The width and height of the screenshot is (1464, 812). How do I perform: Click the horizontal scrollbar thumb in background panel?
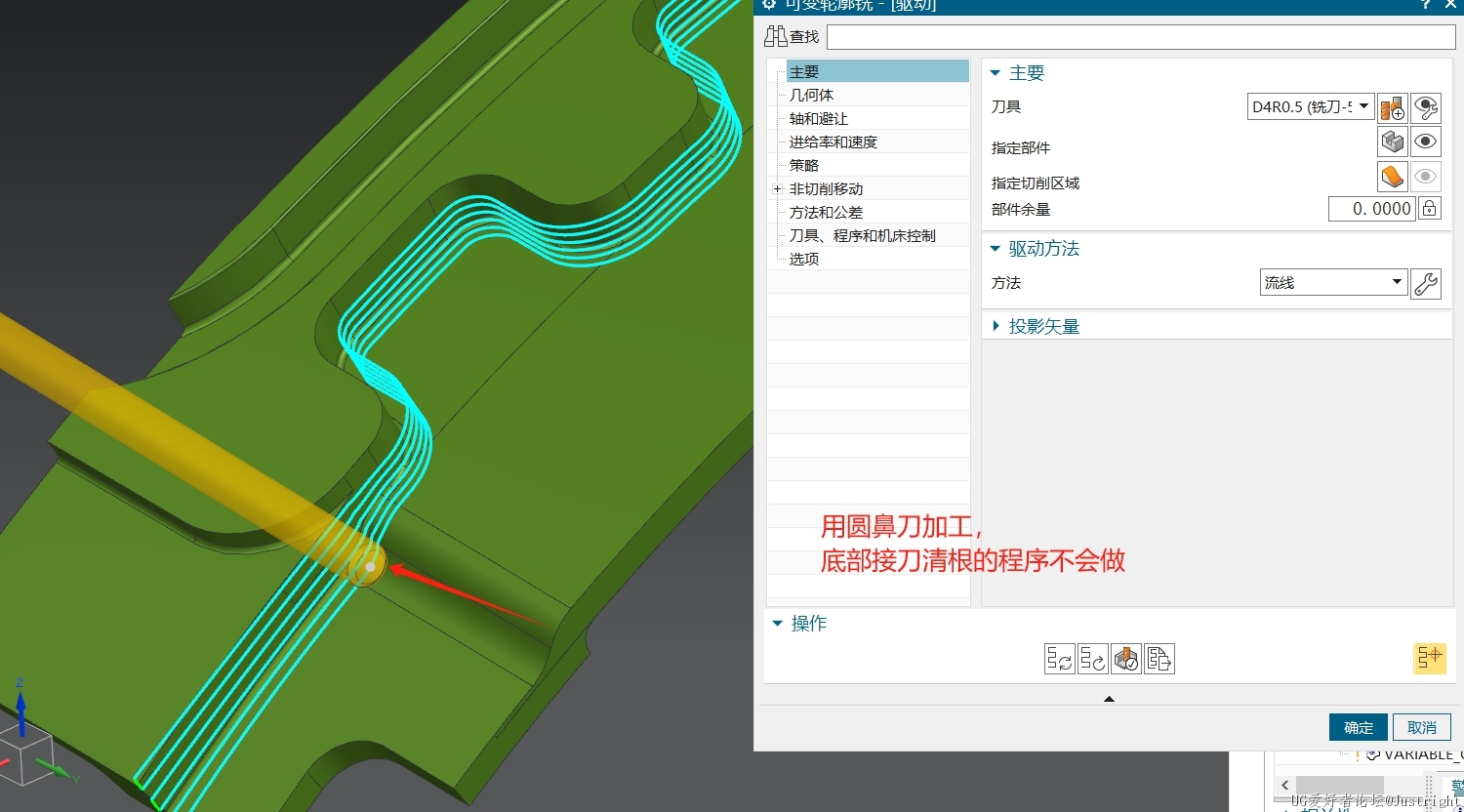tap(1340, 785)
